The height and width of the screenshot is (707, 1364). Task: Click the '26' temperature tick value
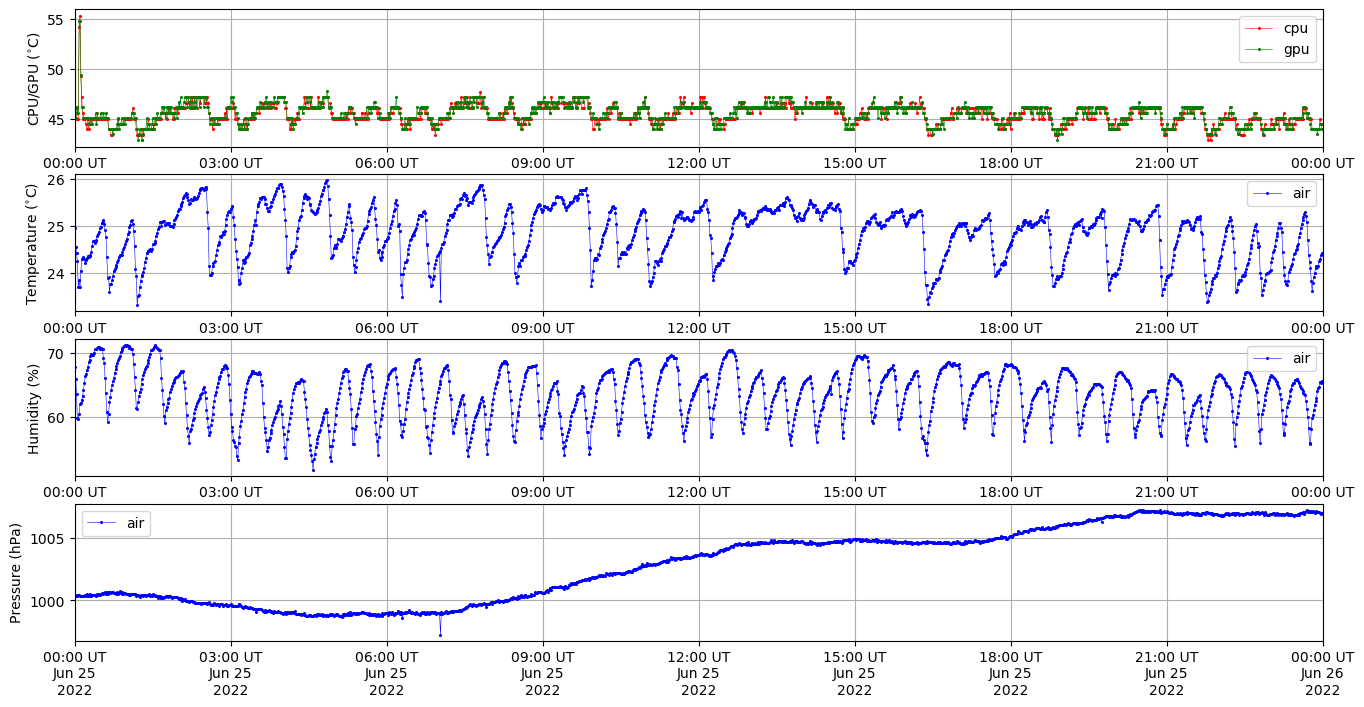pyautogui.click(x=56, y=180)
